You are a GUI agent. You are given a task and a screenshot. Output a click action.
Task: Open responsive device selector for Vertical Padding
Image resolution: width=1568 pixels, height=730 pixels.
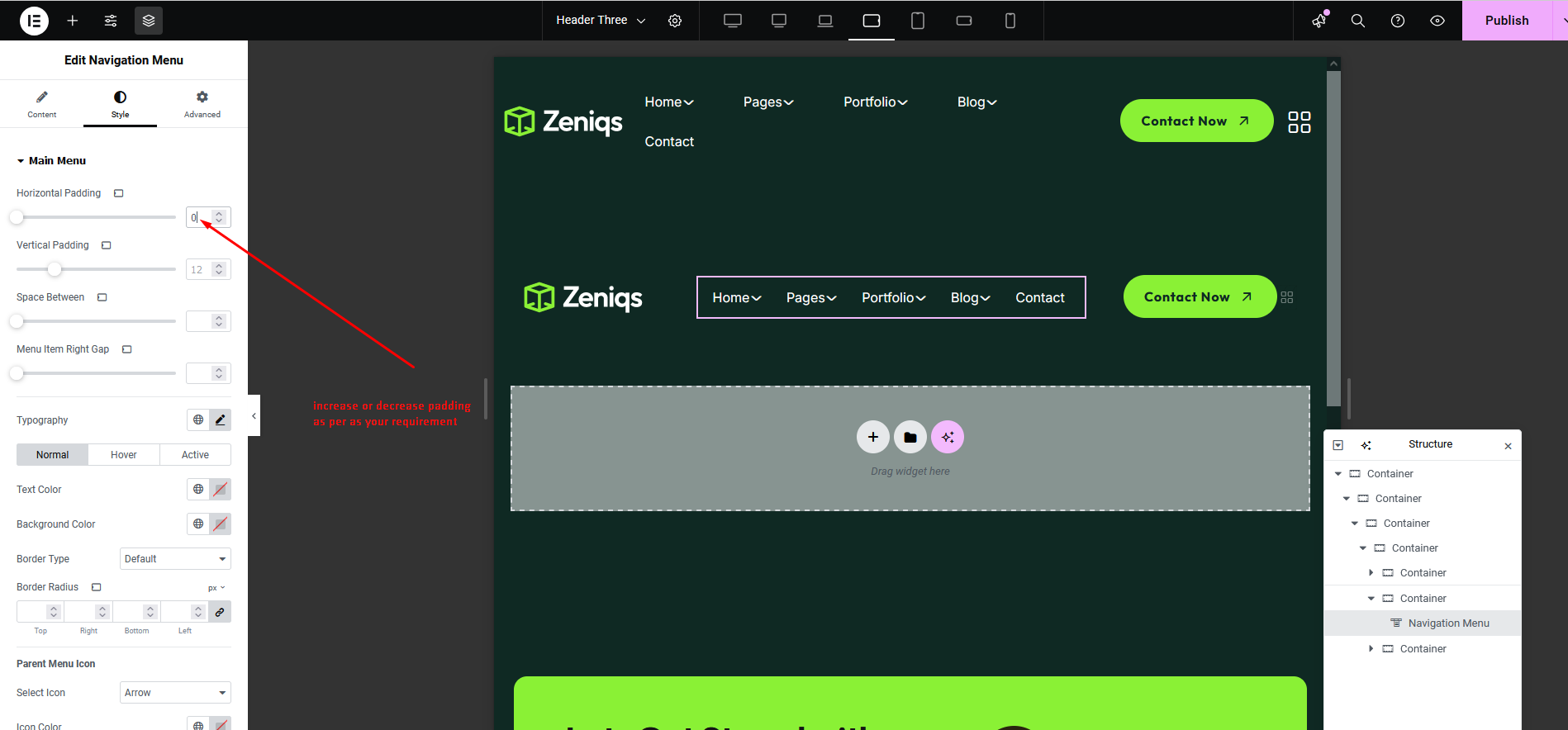click(107, 245)
